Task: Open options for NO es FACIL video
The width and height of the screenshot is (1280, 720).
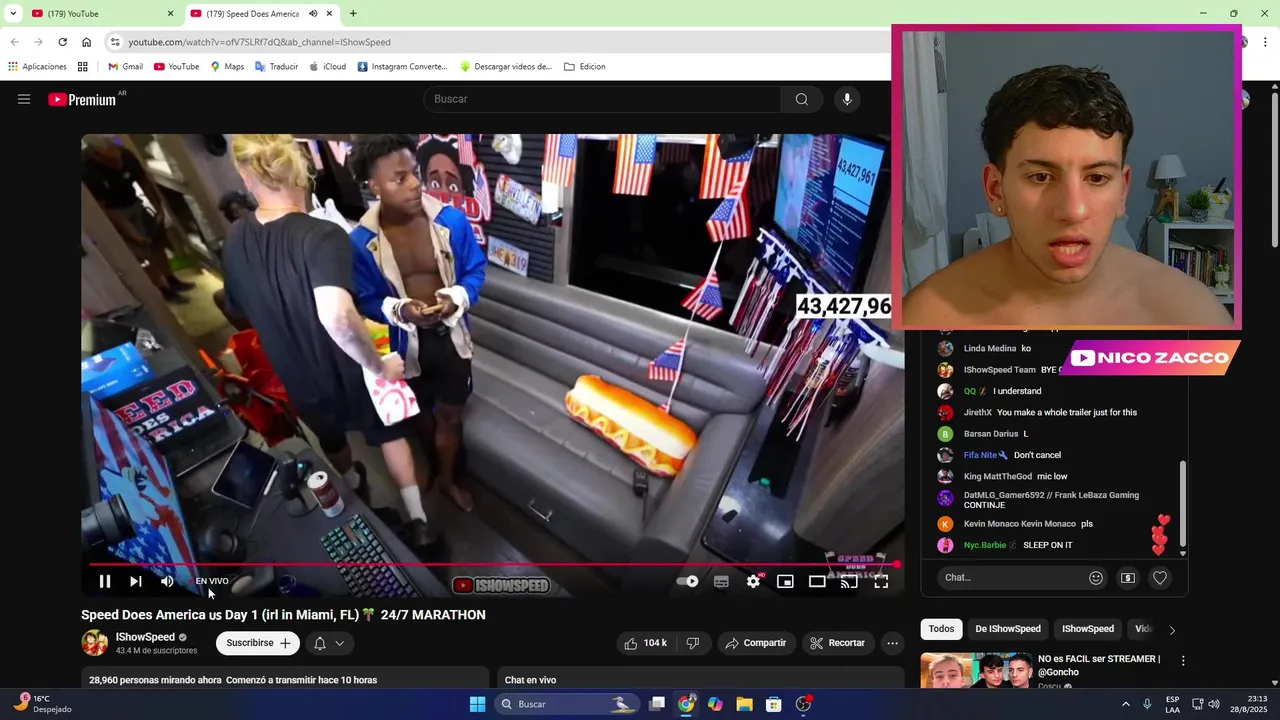Action: [1183, 661]
